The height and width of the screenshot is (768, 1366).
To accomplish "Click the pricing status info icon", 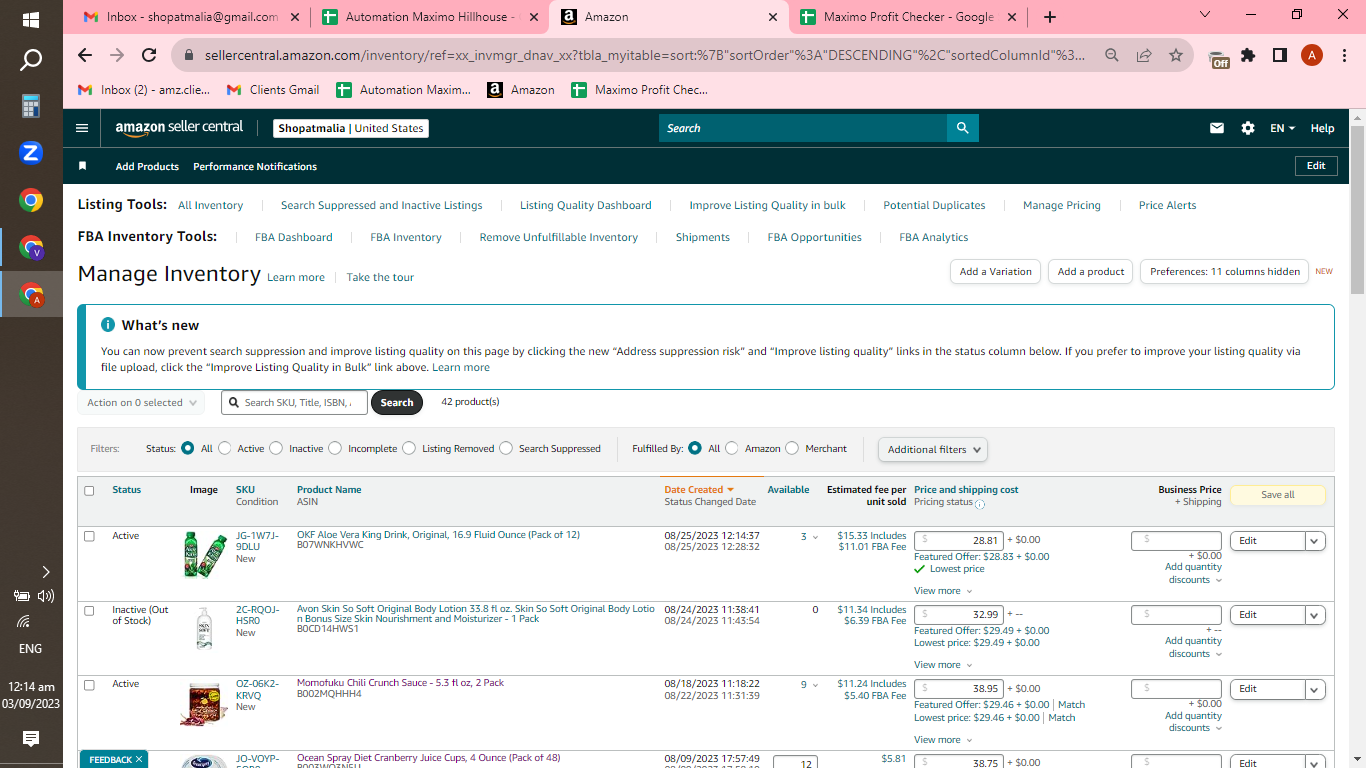I will (x=979, y=503).
